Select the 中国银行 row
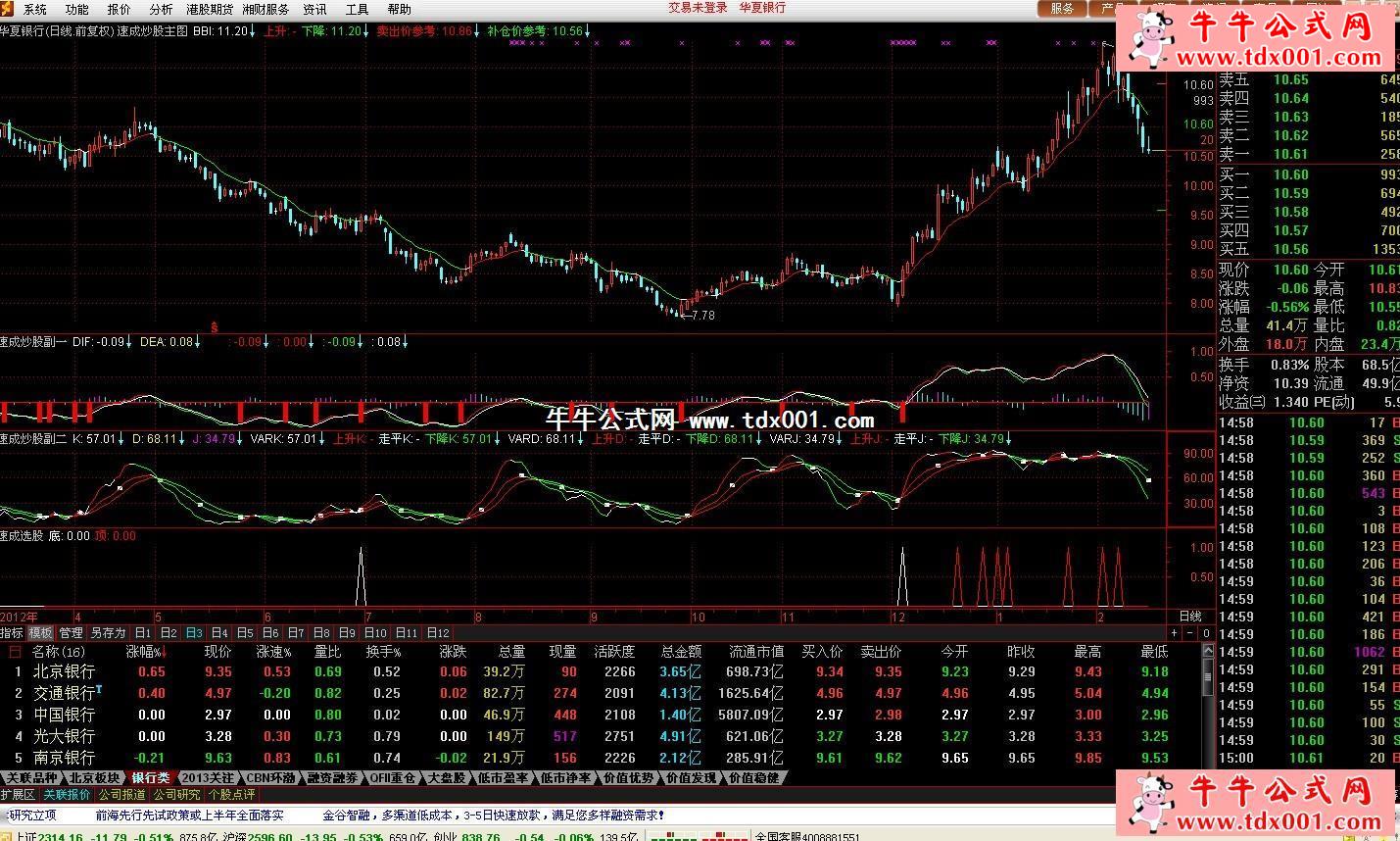 (600, 715)
